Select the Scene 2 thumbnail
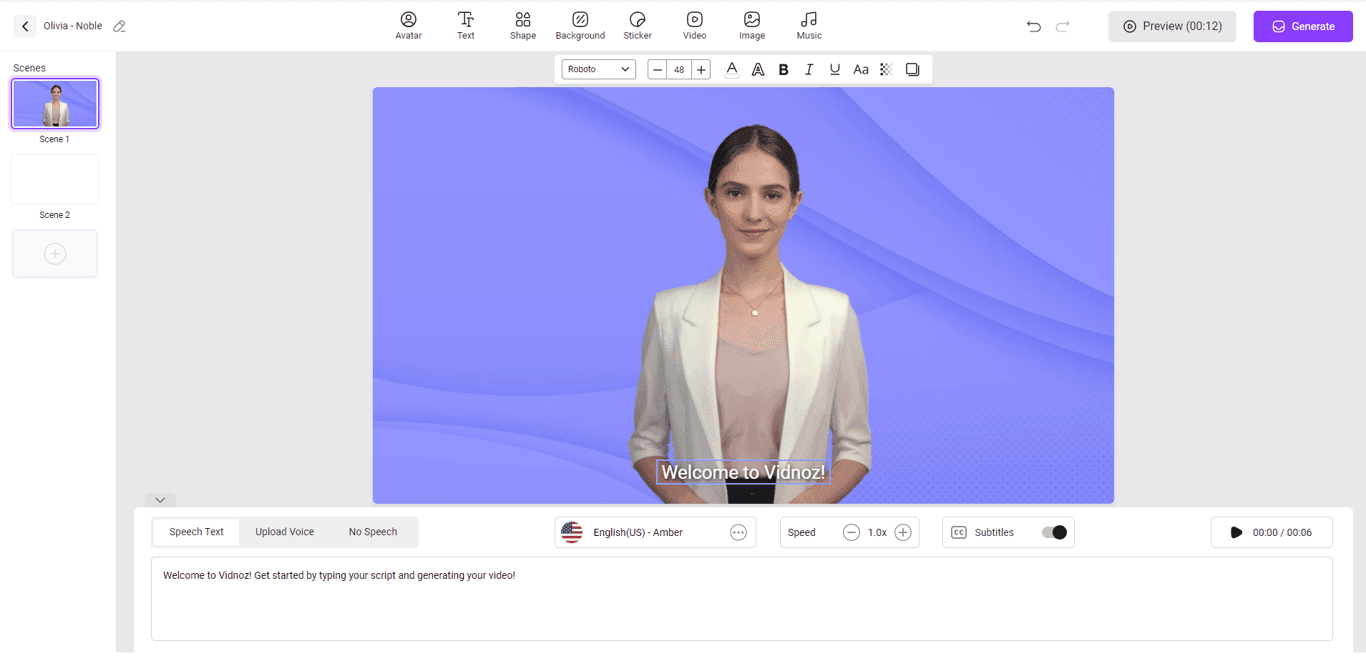Image resolution: width=1366 pixels, height=656 pixels. tap(55, 179)
